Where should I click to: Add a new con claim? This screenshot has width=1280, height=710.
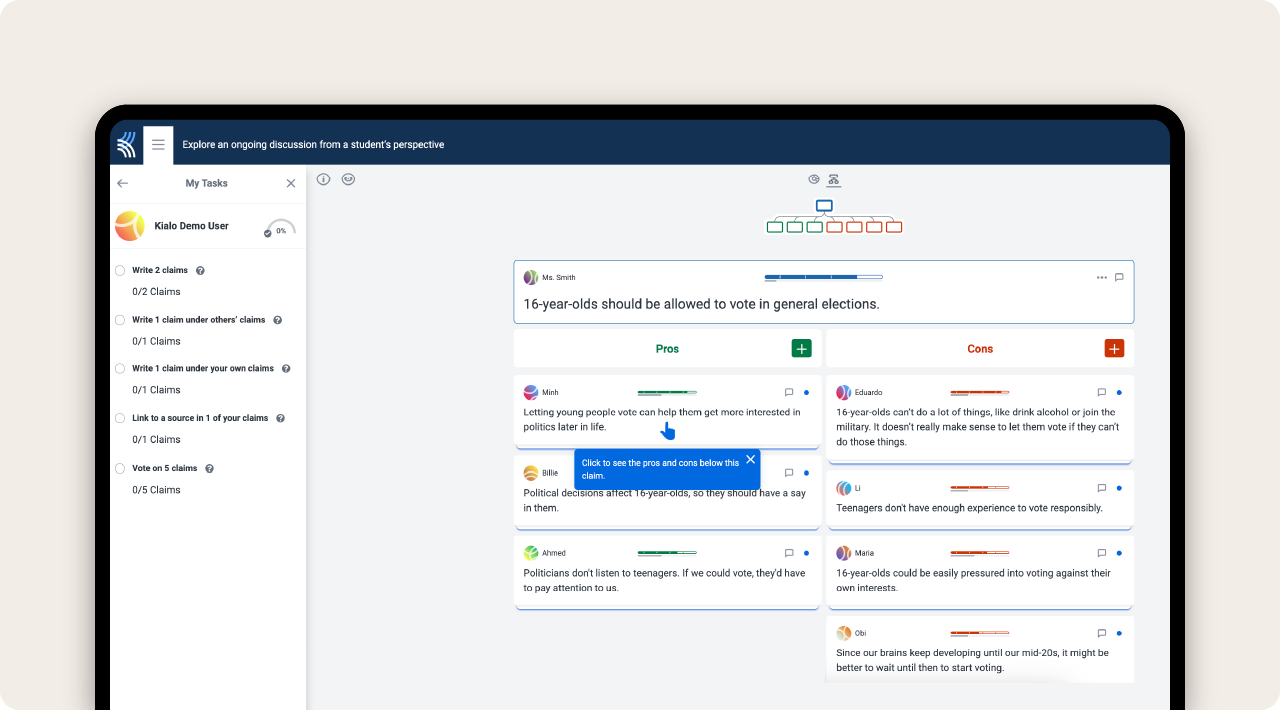tap(1115, 348)
